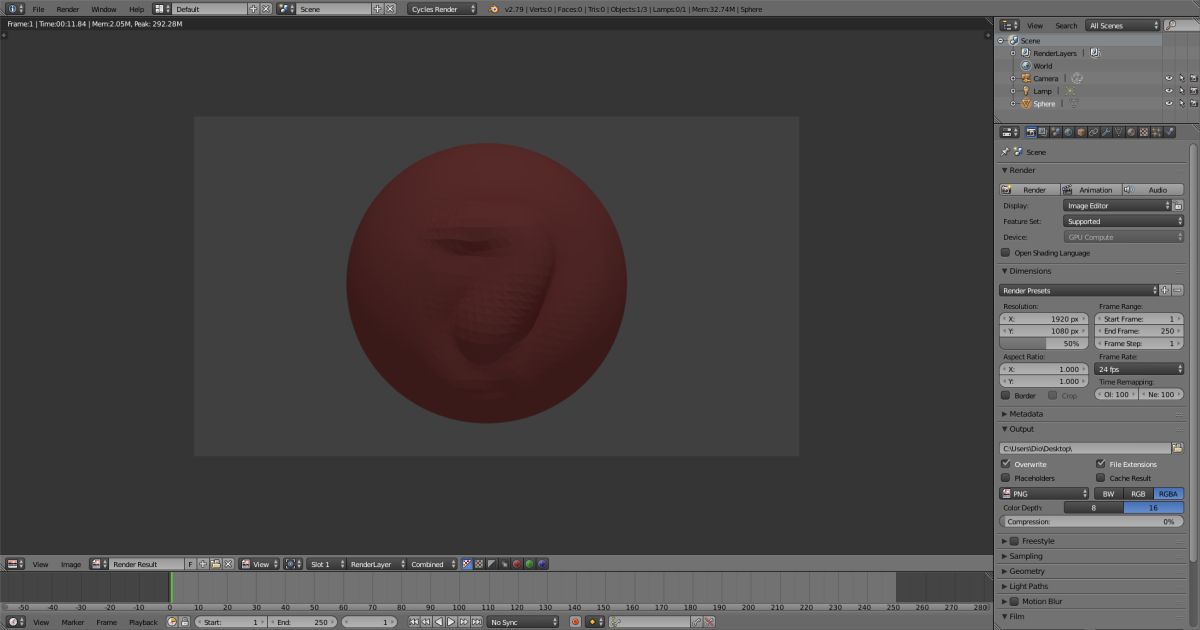Open the Constraints properties tab icon
Image resolution: width=1200 pixels, height=630 pixels.
coord(1093,132)
